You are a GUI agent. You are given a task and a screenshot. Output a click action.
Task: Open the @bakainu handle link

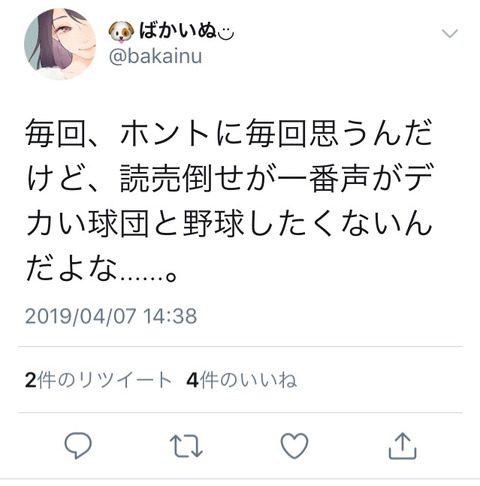155,56
